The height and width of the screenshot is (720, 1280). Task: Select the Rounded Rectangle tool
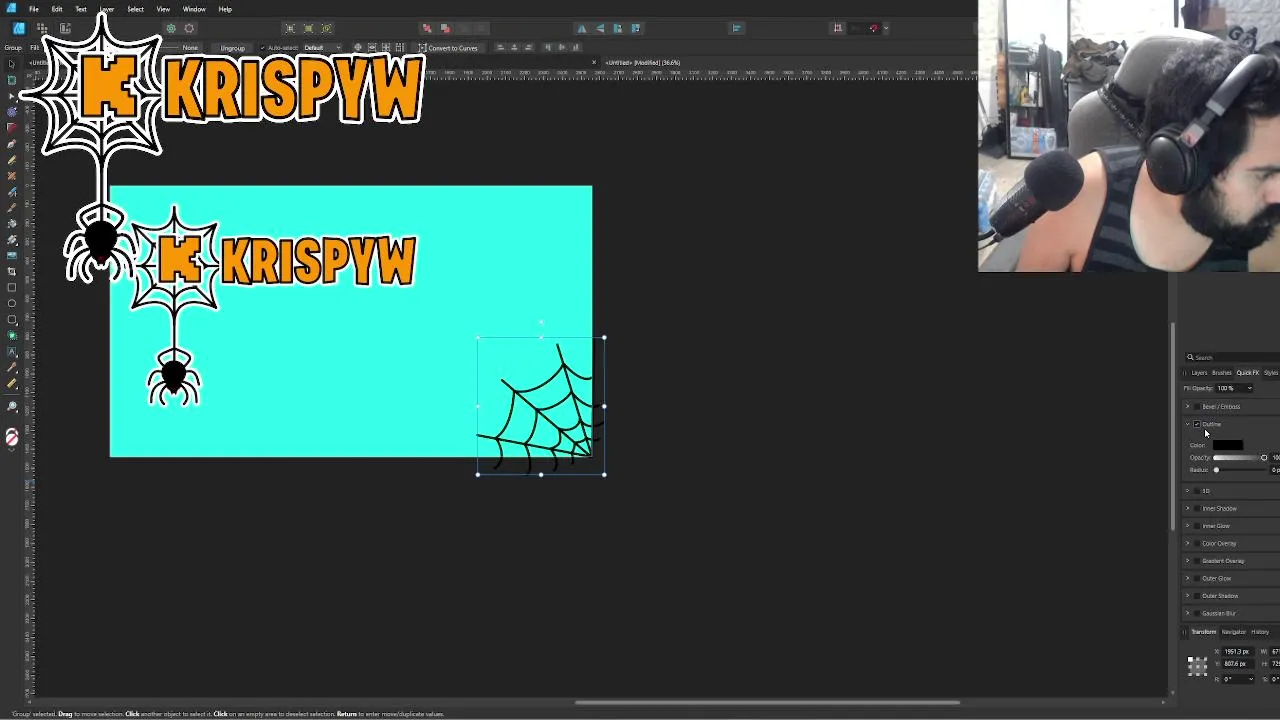click(12, 320)
